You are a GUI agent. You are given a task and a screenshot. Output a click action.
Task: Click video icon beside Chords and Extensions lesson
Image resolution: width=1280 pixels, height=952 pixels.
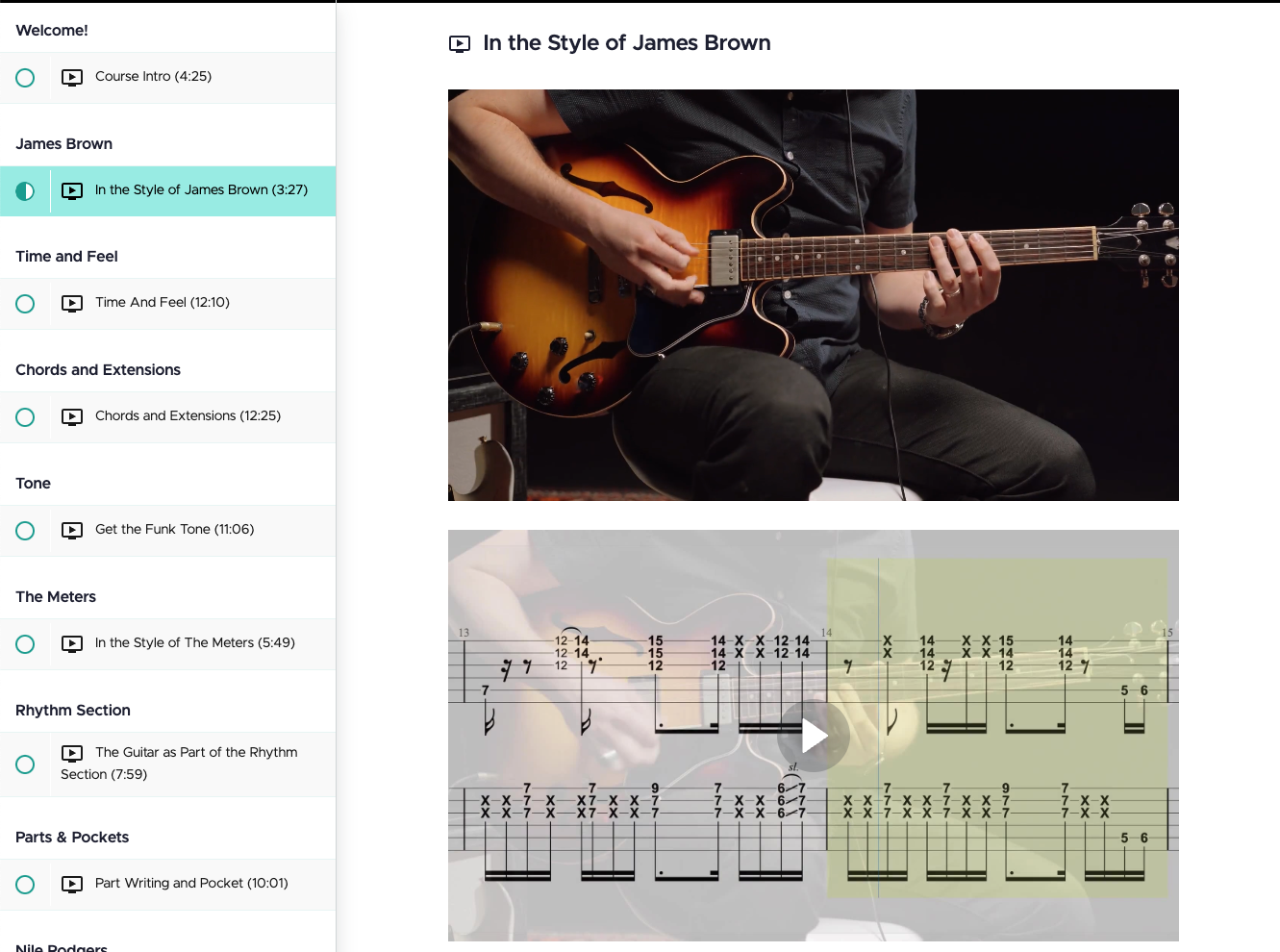coord(72,416)
